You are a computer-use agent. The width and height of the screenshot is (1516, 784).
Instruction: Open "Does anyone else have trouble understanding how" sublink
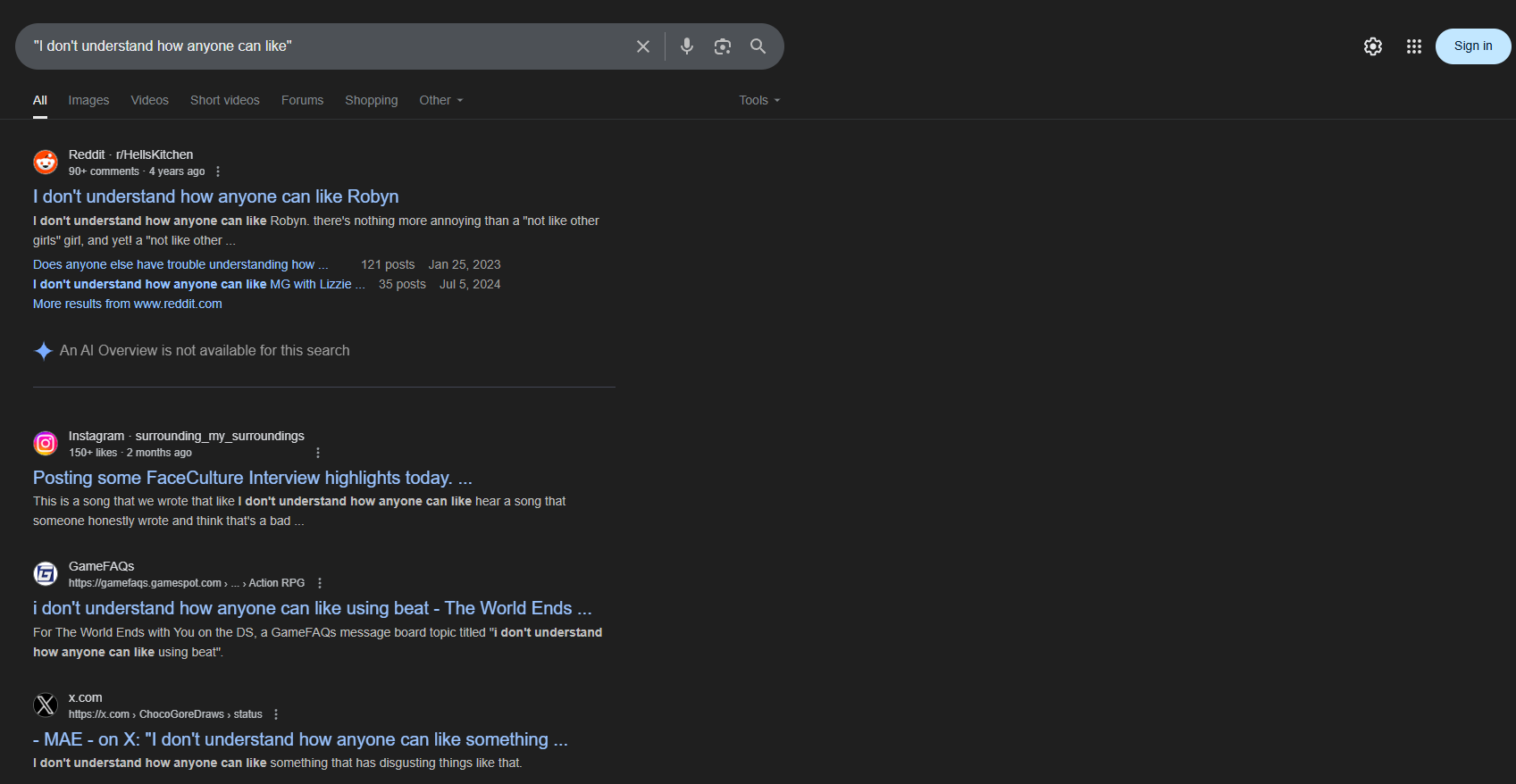(x=180, y=264)
